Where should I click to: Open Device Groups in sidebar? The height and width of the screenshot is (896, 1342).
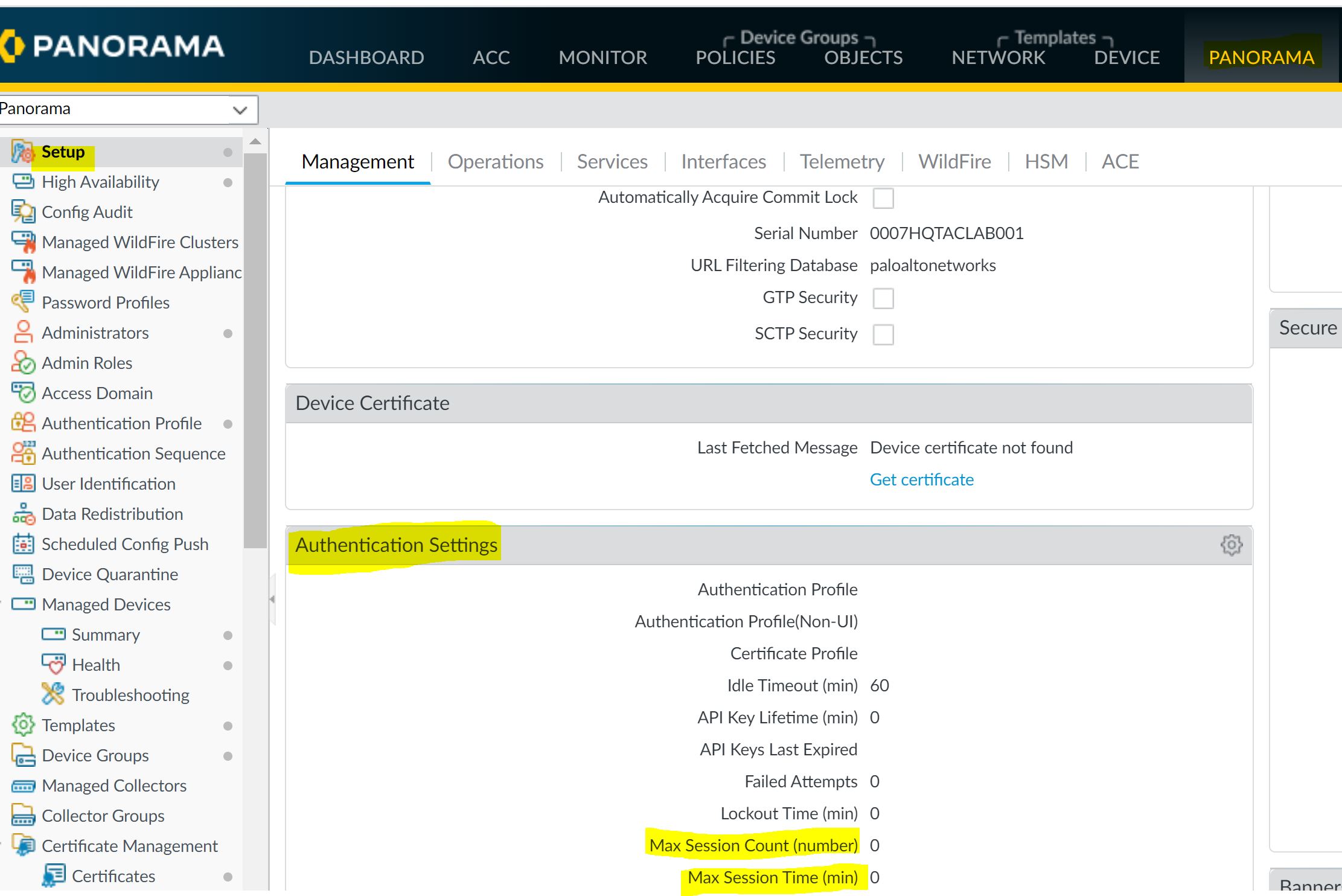(x=95, y=755)
